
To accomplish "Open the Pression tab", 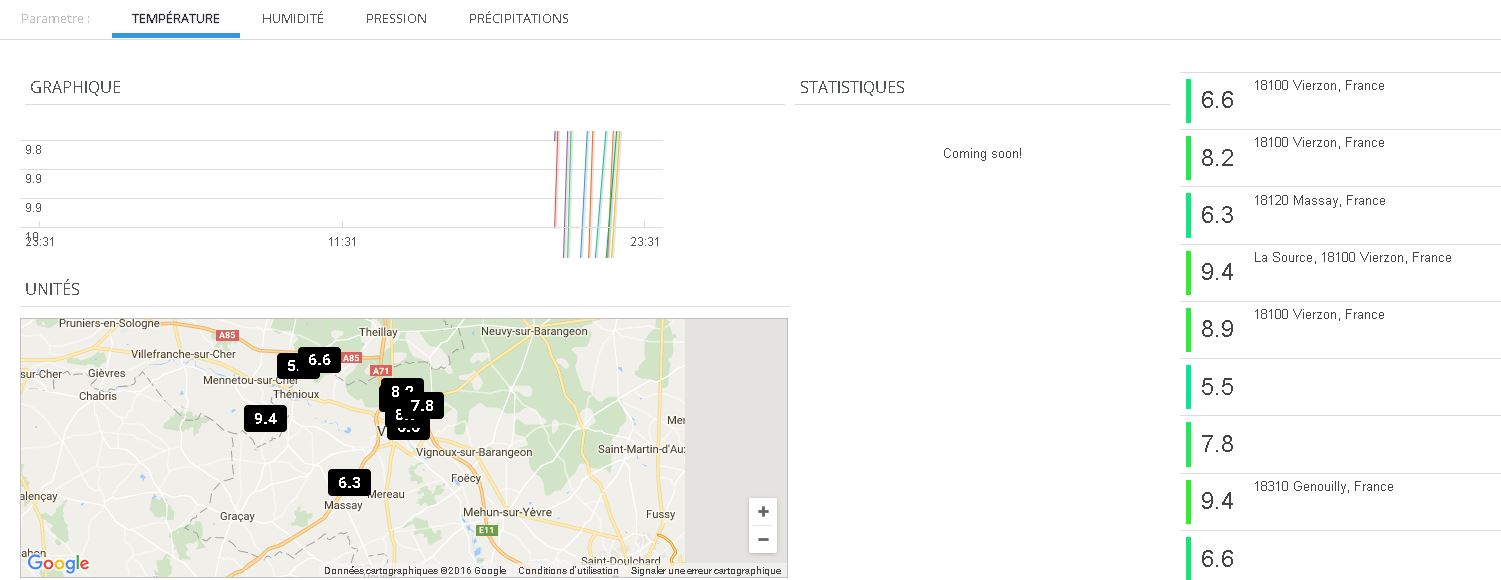I will [396, 19].
